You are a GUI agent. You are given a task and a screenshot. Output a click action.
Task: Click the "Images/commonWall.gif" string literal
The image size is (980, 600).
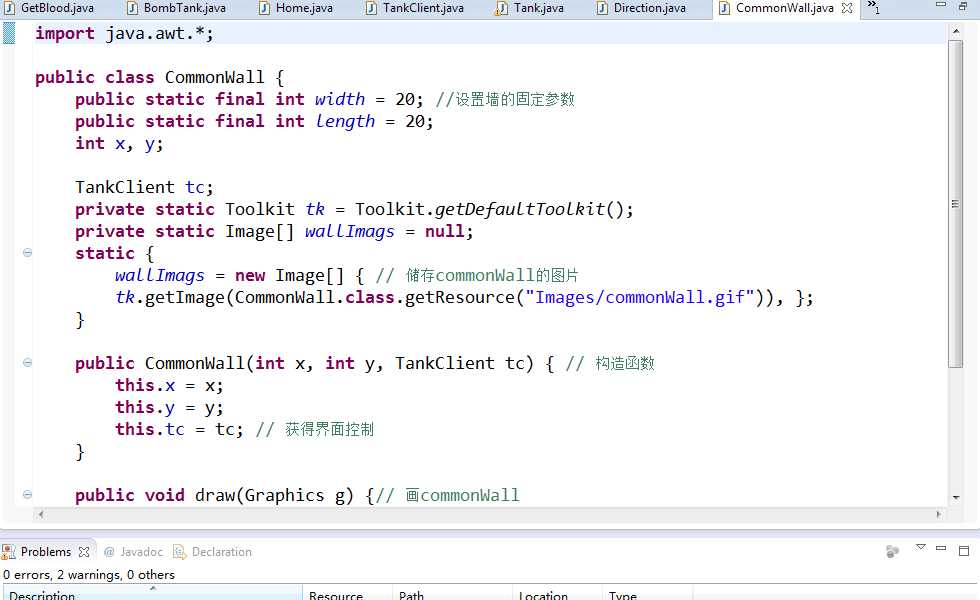click(639, 297)
